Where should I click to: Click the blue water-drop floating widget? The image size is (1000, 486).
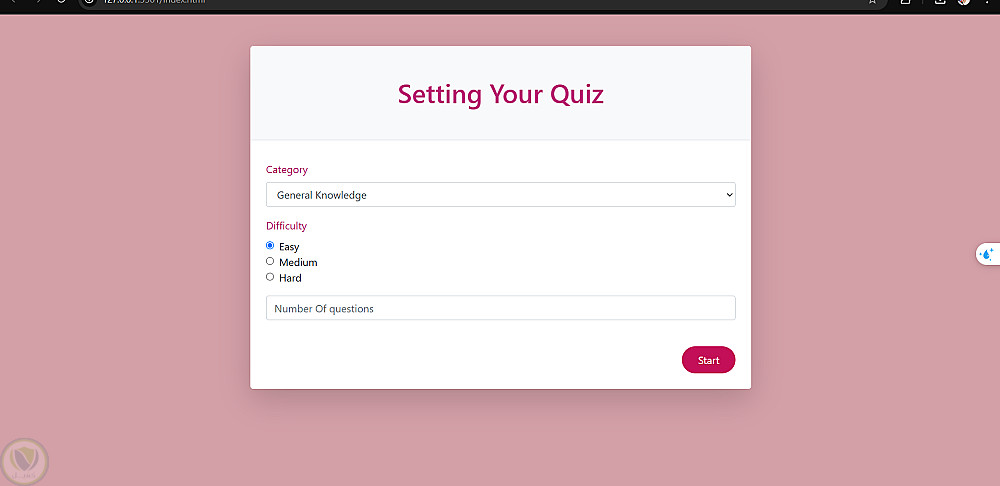pyautogui.click(x=987, y=254)
